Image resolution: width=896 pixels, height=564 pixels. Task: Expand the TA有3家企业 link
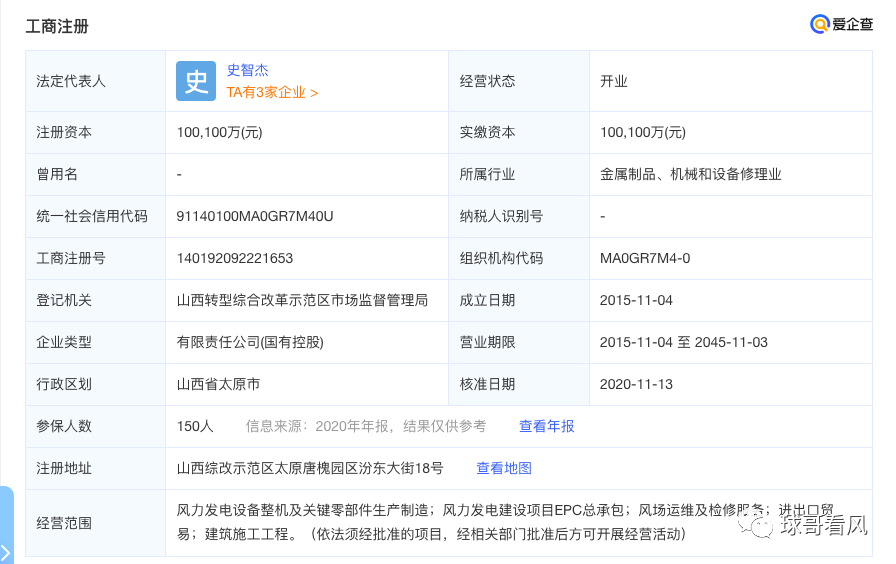[x=272, y=92]
